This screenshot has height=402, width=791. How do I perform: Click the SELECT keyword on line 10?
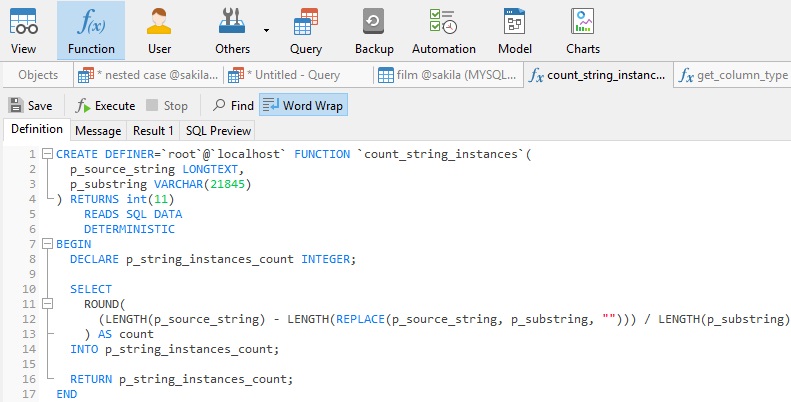click(x=91, y=289)
